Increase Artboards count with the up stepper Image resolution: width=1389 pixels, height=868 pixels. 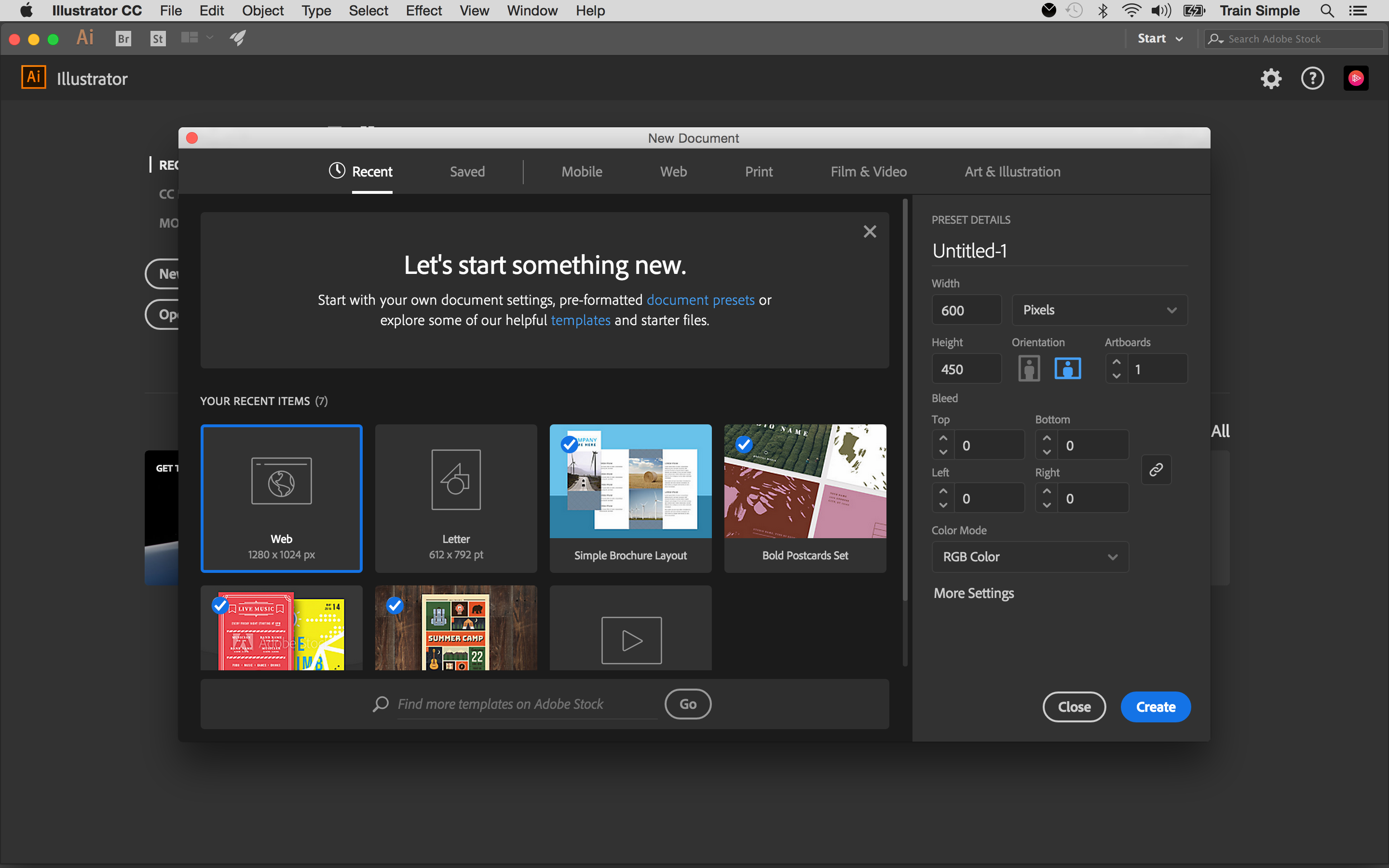tap(1116, 362)
